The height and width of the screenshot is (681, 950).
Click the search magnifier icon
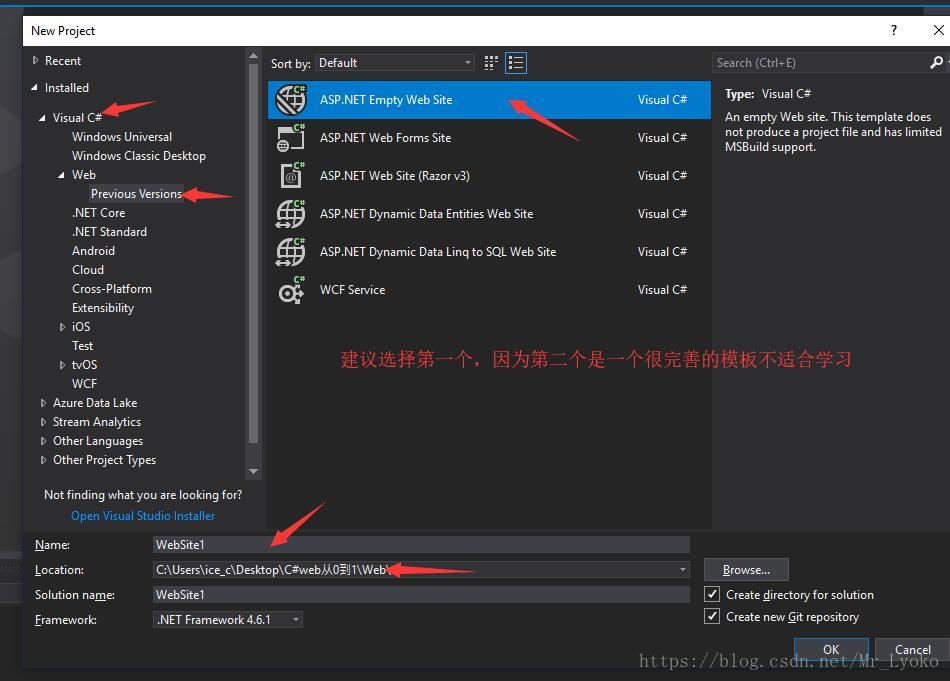(936, 62)
